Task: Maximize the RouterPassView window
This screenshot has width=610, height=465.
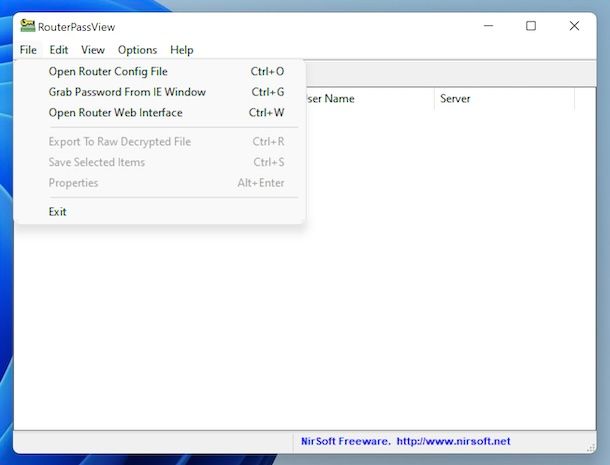Action: pyautogui.click(x=531, y=26)
